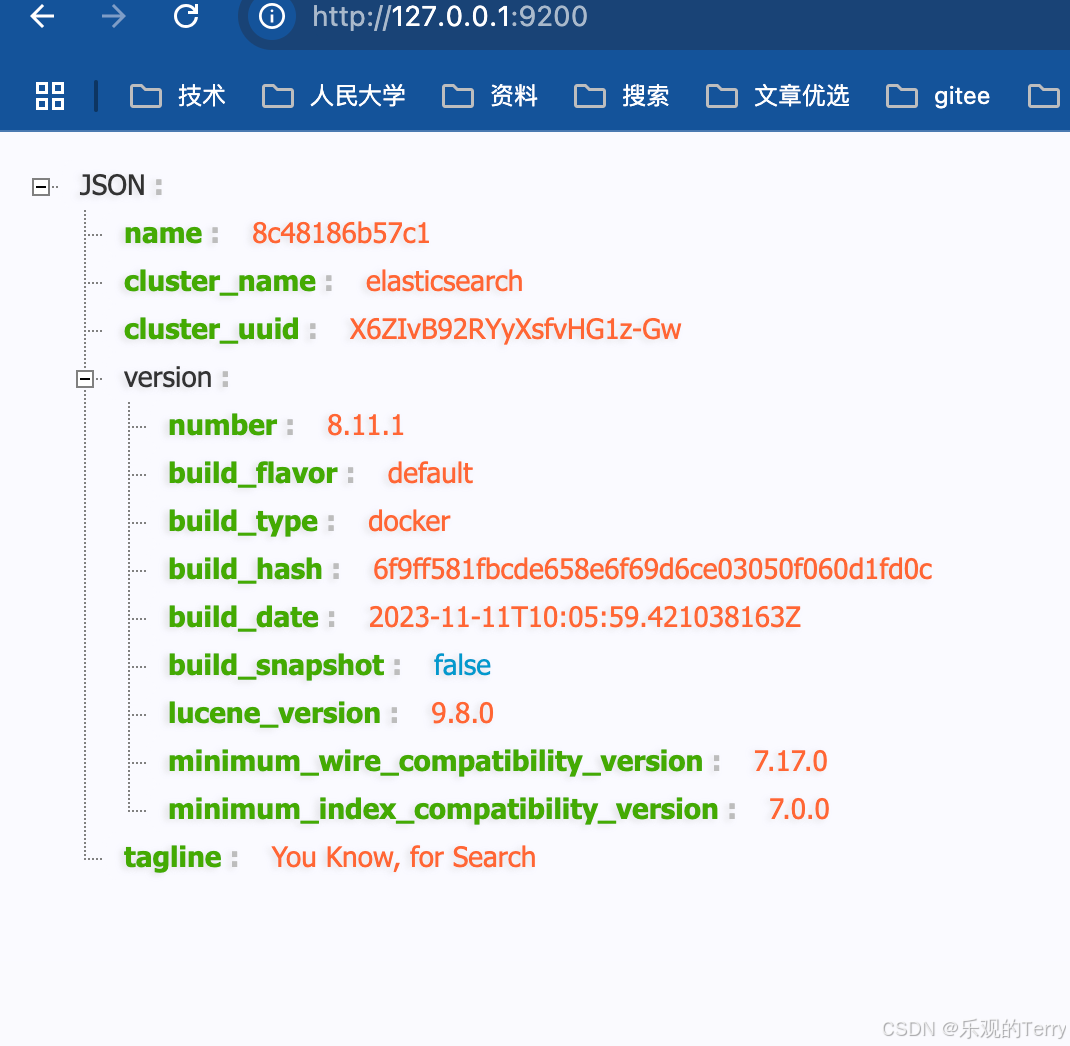Open the gitee bookmark folder
1070x1046 pixels.
click(938, 96)
